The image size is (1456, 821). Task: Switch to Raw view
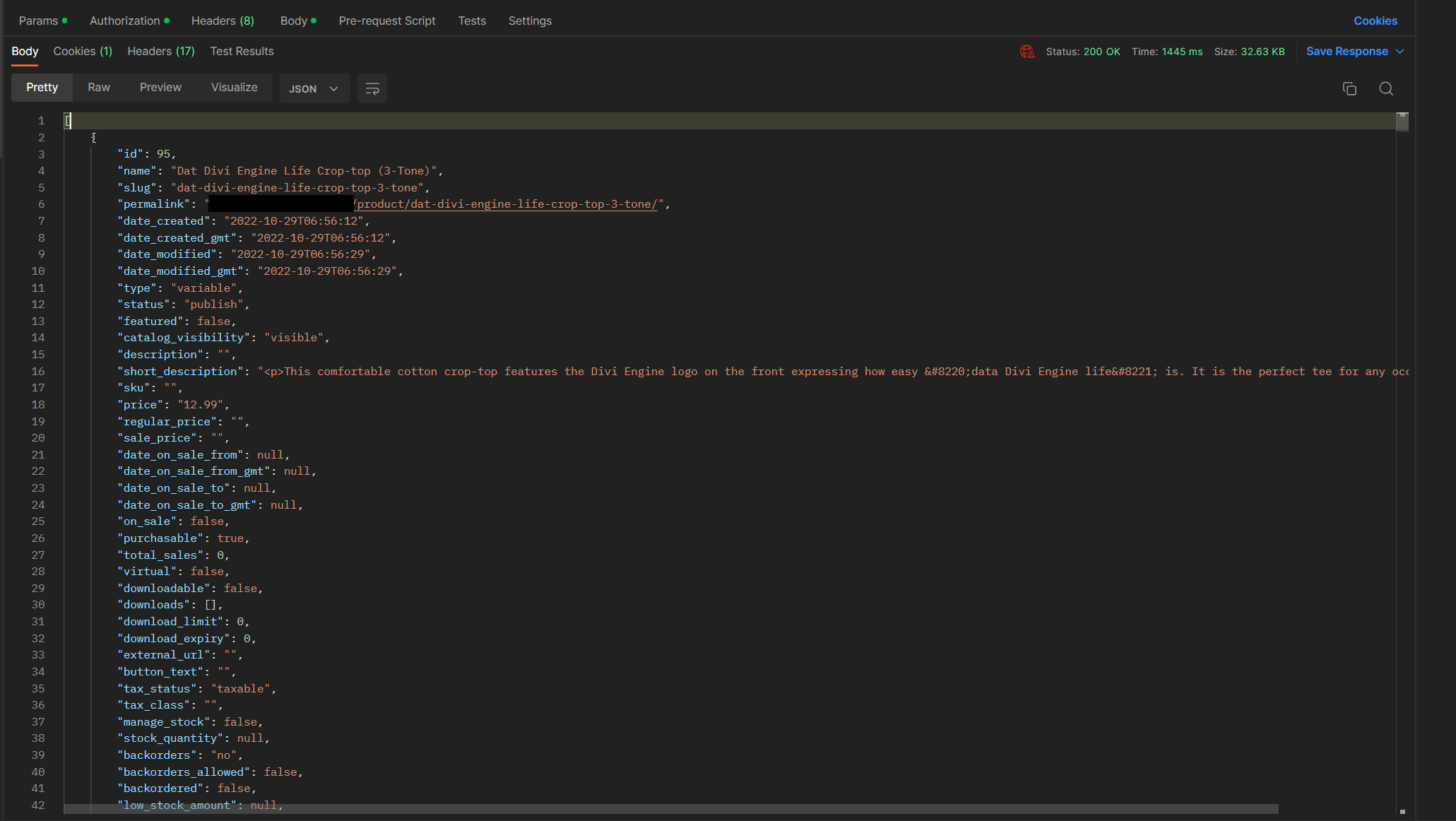[x=99, y=88]
